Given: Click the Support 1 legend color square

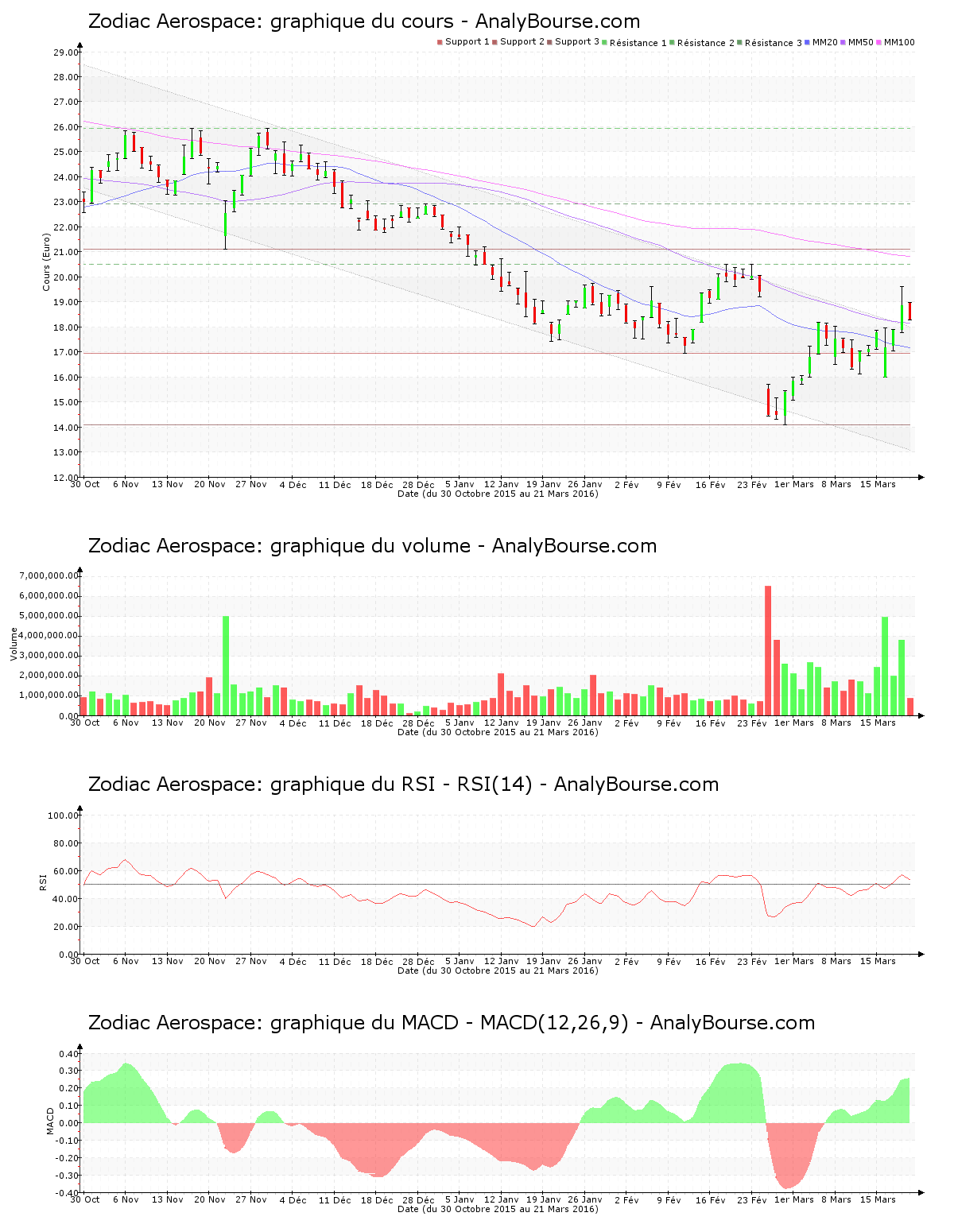Looking at the screenshot, I should click(x=440, y=42).
